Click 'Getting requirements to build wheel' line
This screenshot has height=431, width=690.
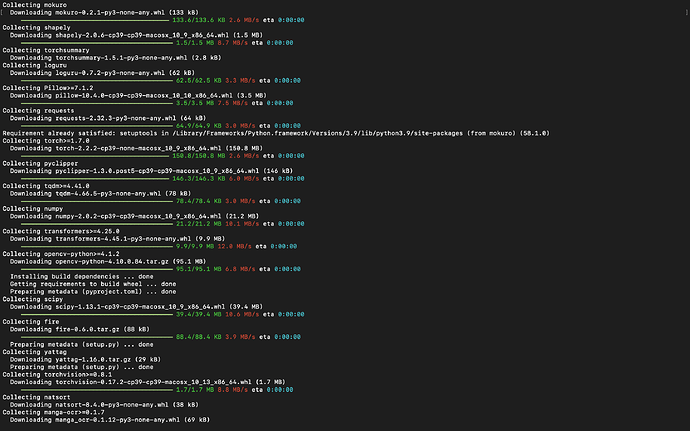click(x=93, y=284)
